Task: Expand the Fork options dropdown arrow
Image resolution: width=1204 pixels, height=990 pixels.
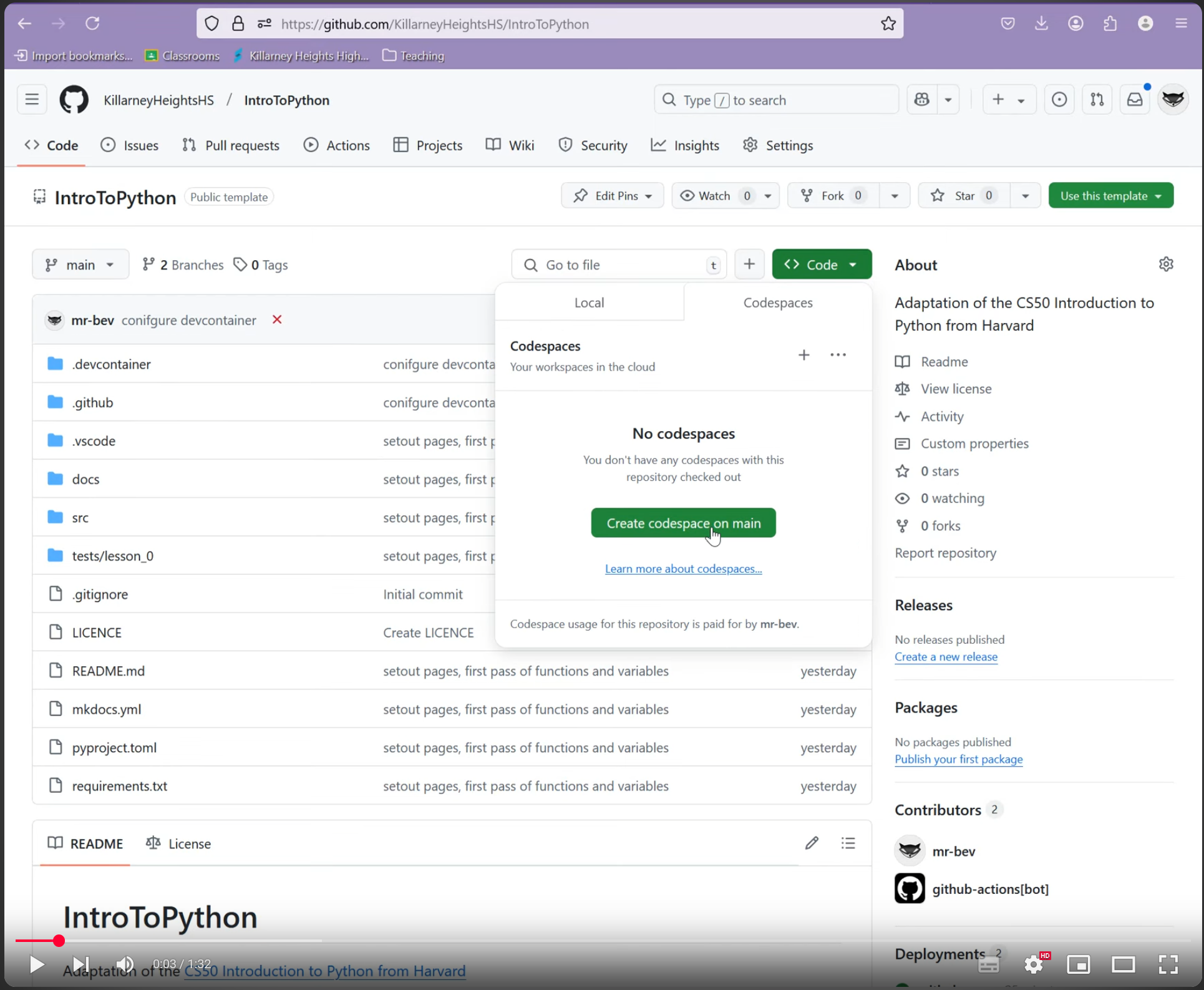Action: coord(895,196)
